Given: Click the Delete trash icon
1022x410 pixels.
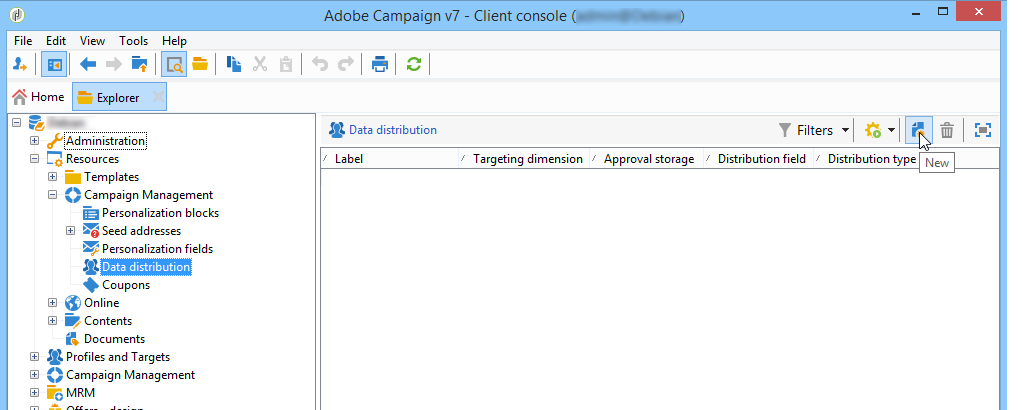Looking at the screenshot, I should (947, 130).
